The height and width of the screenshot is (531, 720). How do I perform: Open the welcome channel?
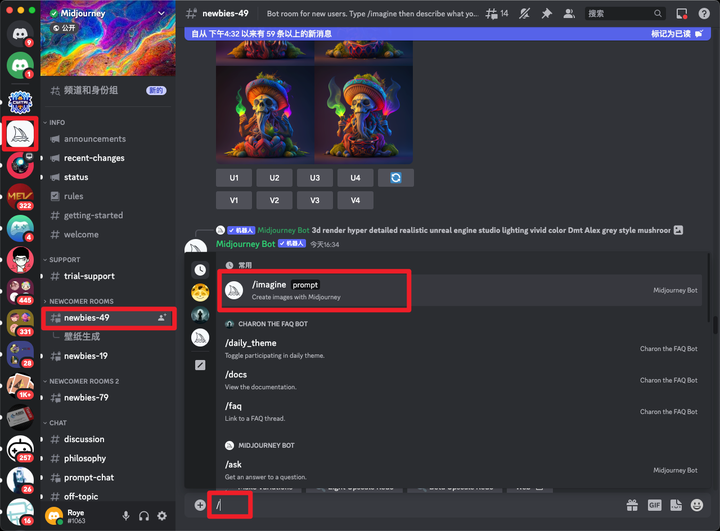108,234
